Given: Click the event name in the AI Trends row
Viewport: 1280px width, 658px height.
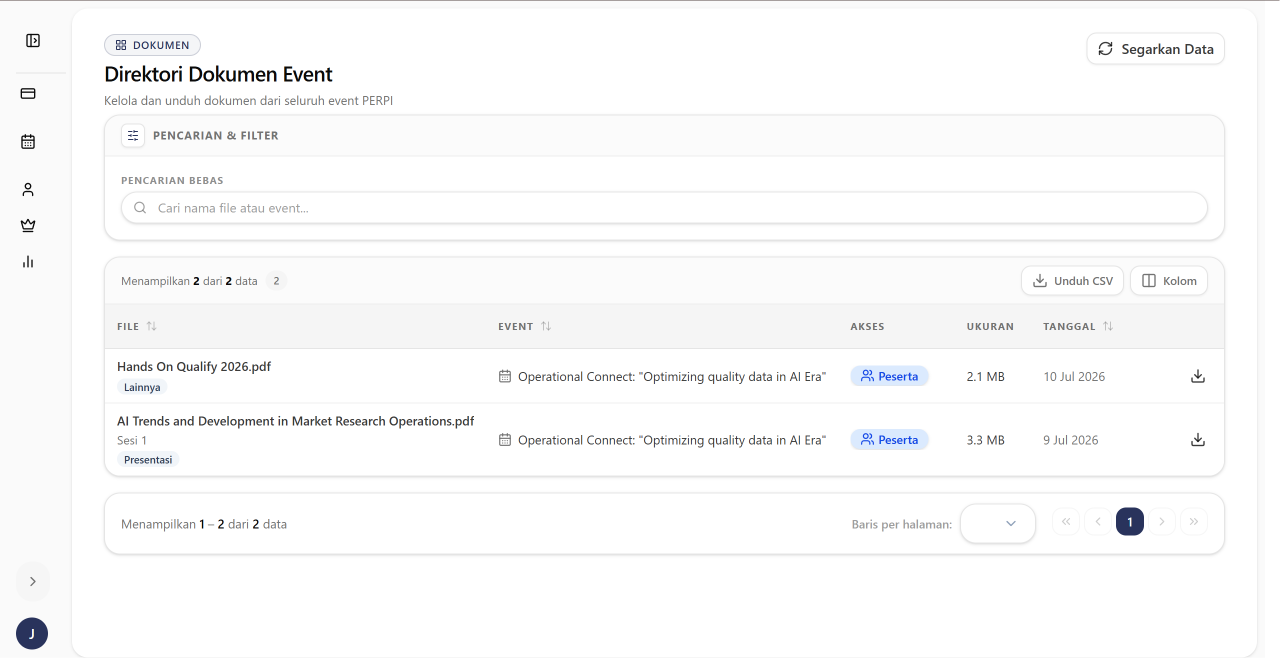Looking at the screenshot, I should pyautogui.click(x=672, y=440).
